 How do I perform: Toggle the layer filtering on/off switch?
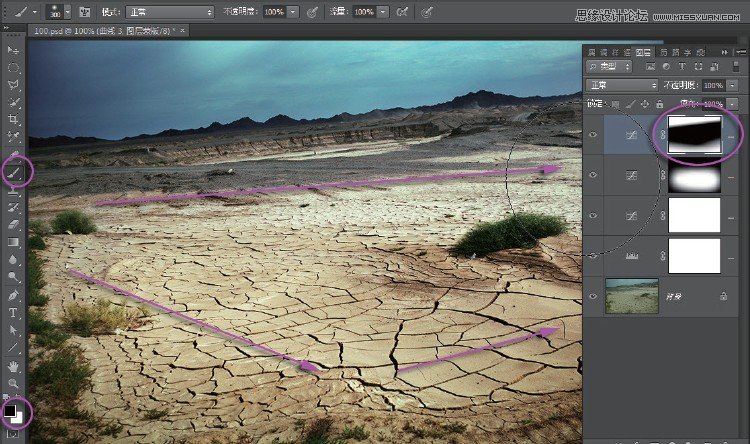[x=736, y=67]
